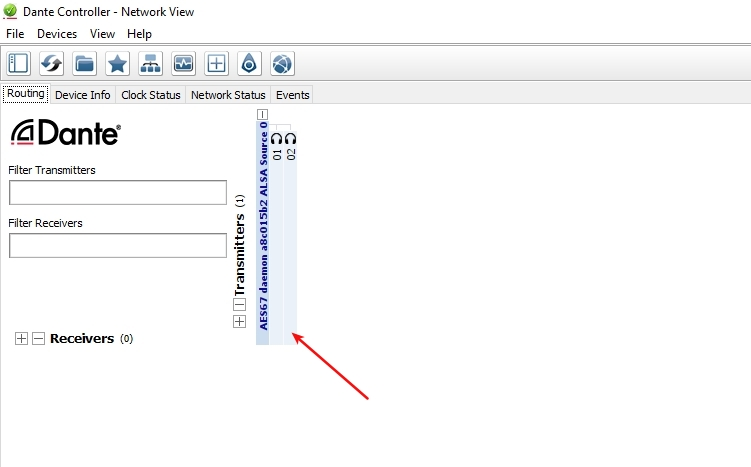751x467 pixels.
Task: Click the globe toolbar icon
Action: 282,63
